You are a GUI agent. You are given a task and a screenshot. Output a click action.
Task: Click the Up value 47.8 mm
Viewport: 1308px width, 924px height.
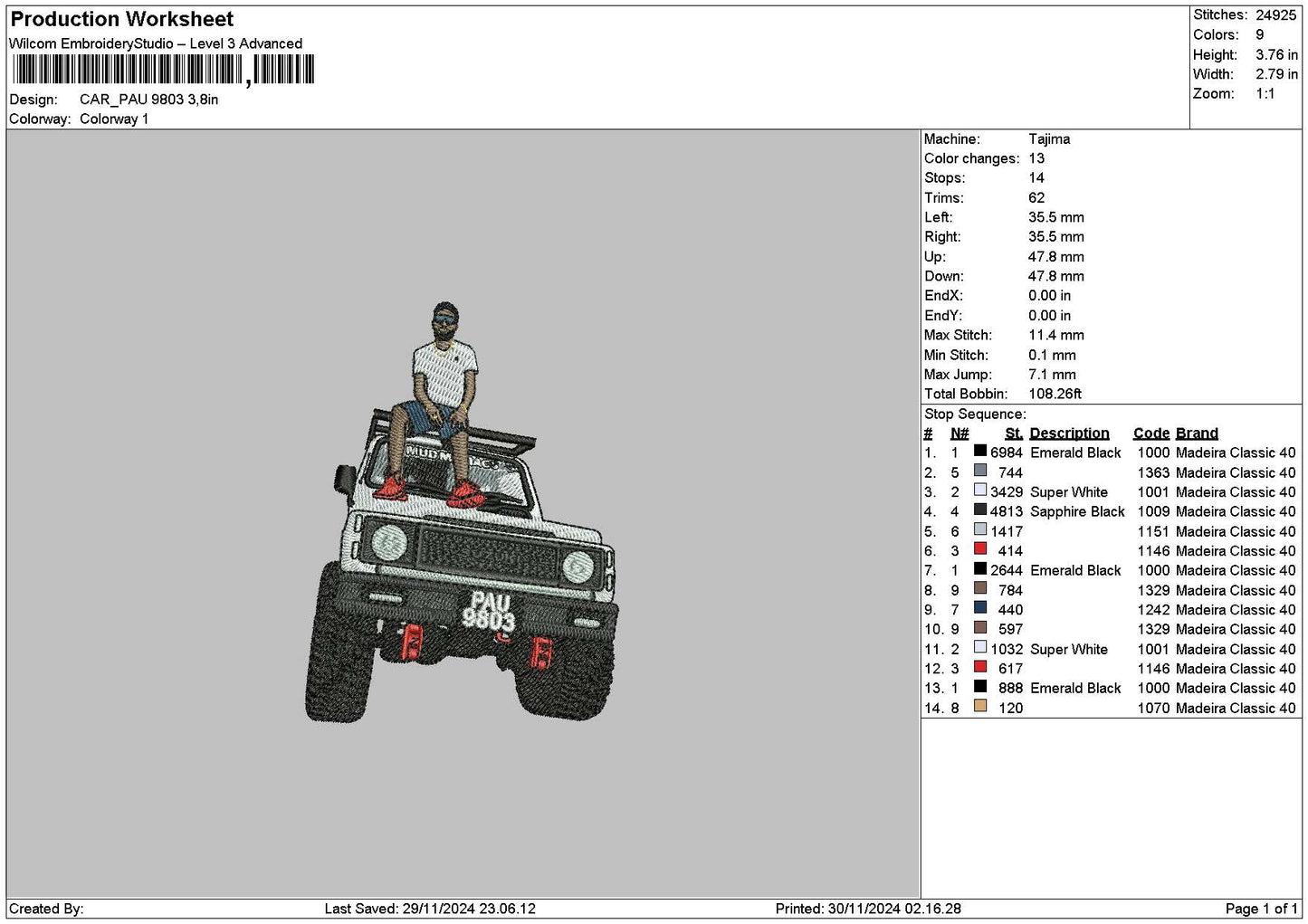pos(1056,257)
